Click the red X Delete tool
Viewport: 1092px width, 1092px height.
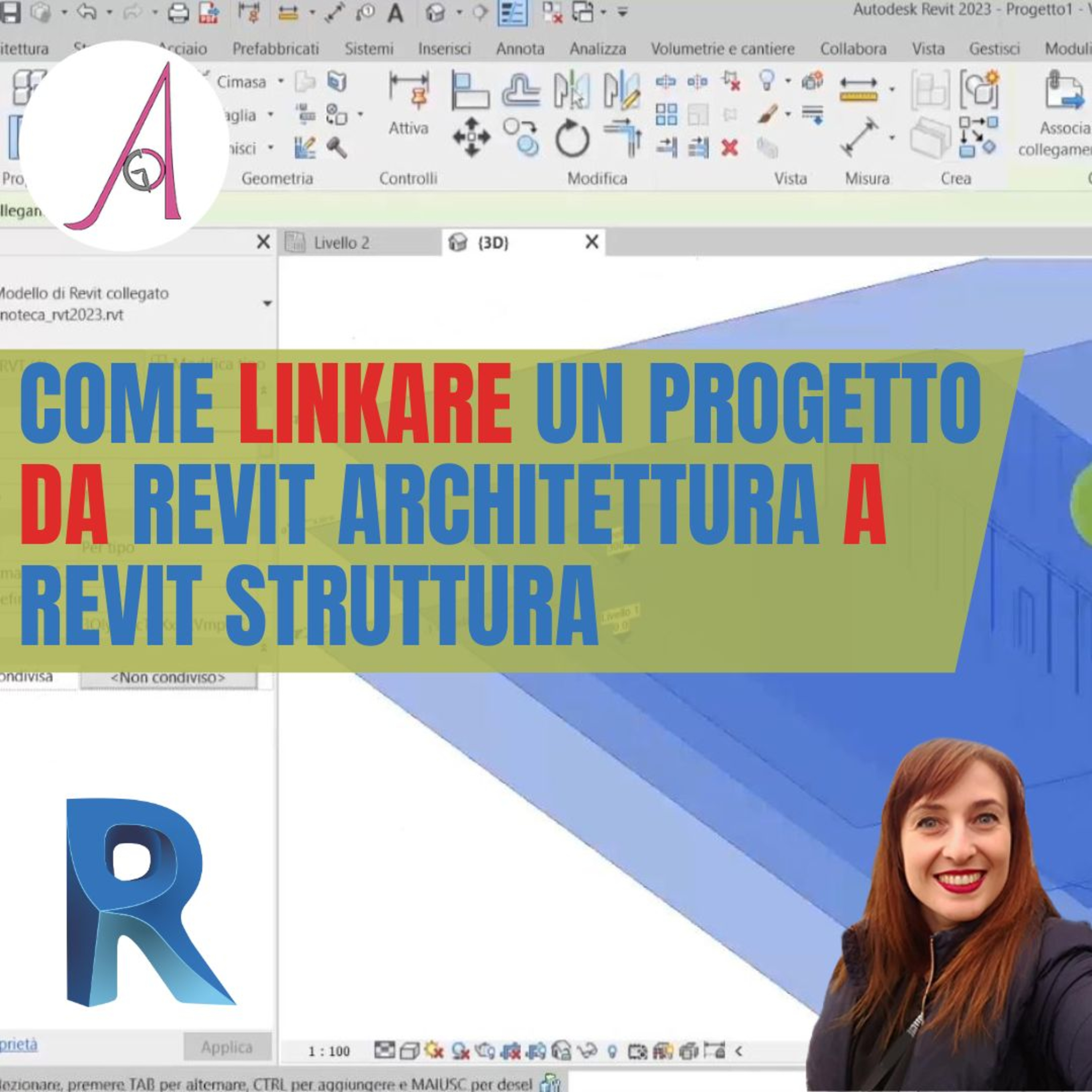tap(730, 148)
